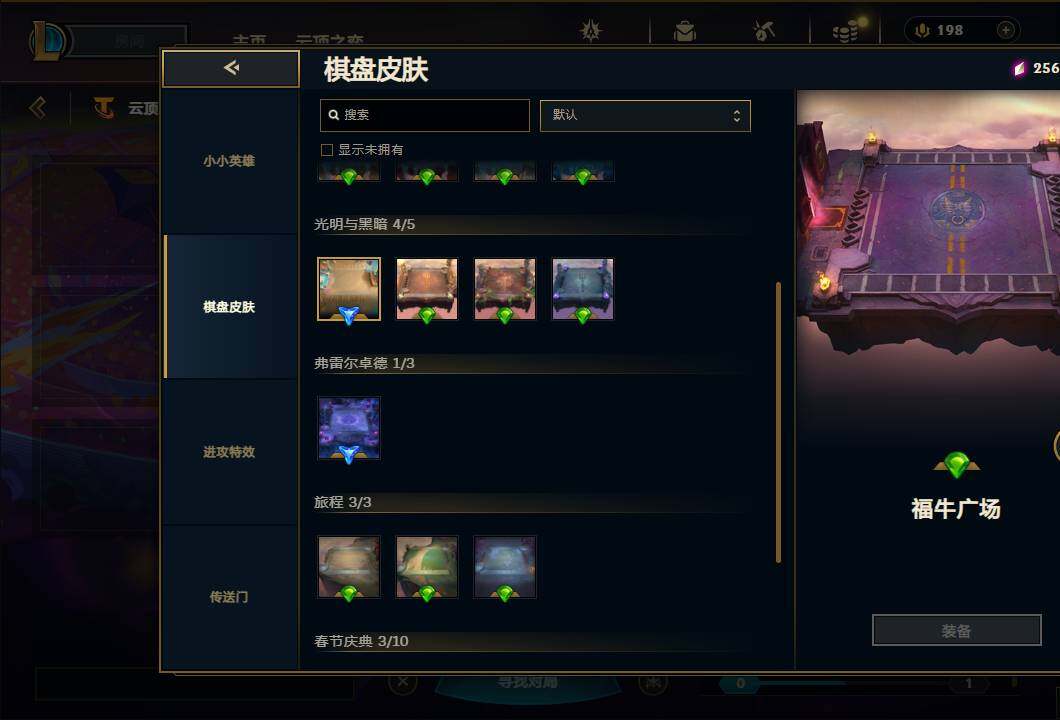Viewport: 1060px width, 720px height.
Task: Open the 默认 sort dropdown
Action: [x=645, y=116]
